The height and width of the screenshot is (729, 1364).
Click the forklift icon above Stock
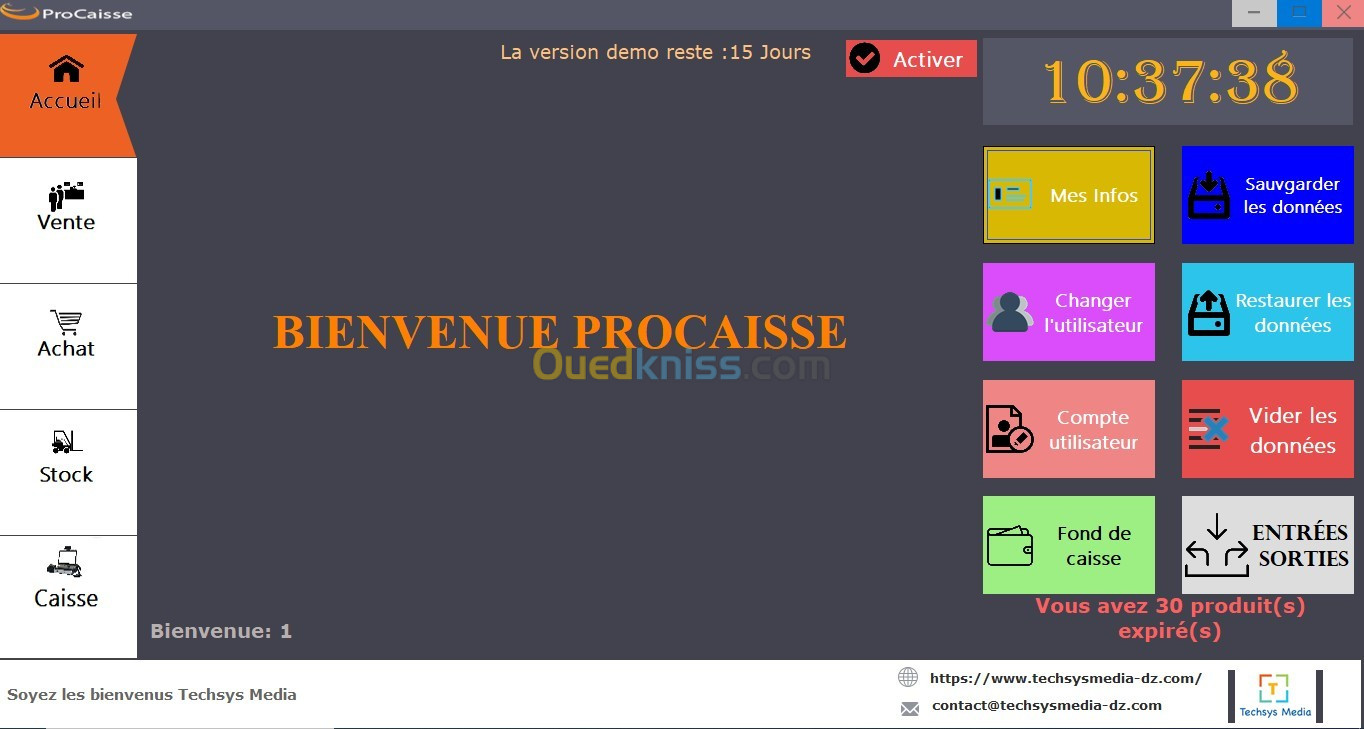tap(66, 441)
